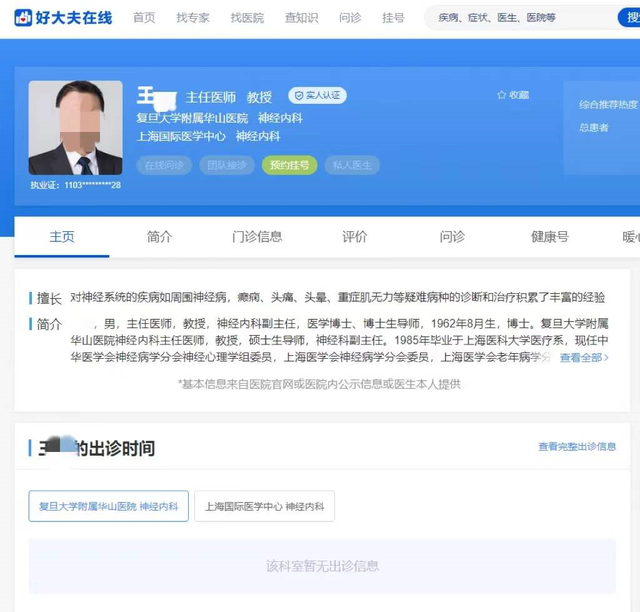The image size is (640, 612).
Task: Open the 挂号 navigation item
Action: (x=393, y=18)
